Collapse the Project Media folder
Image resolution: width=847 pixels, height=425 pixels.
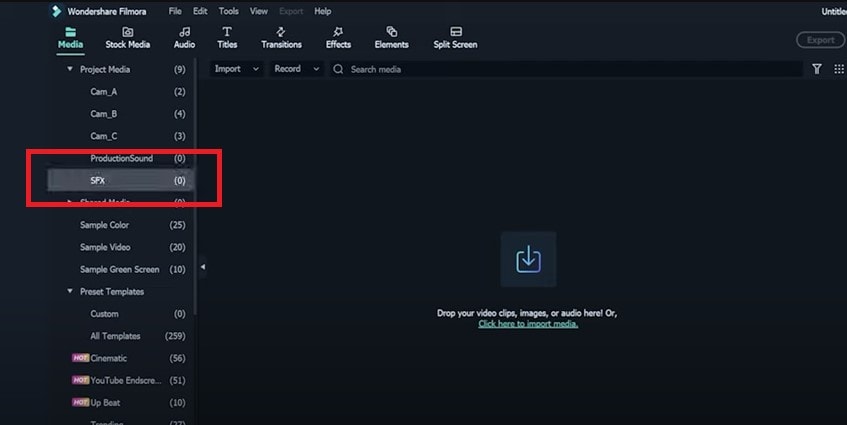(x=70, y=69)
